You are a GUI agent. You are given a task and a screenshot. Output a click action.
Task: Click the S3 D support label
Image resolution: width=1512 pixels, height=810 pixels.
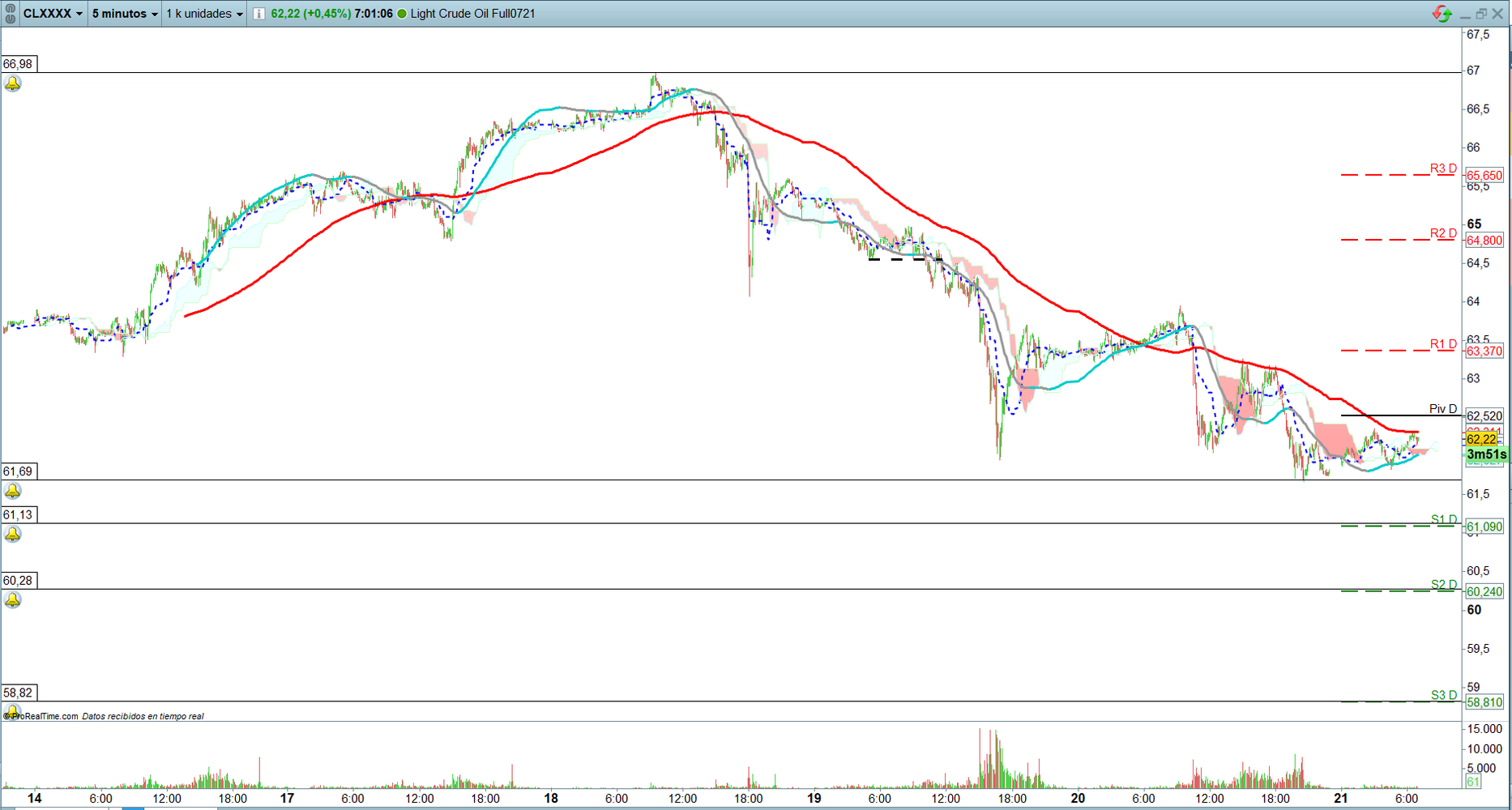(x=1444, y=695)
